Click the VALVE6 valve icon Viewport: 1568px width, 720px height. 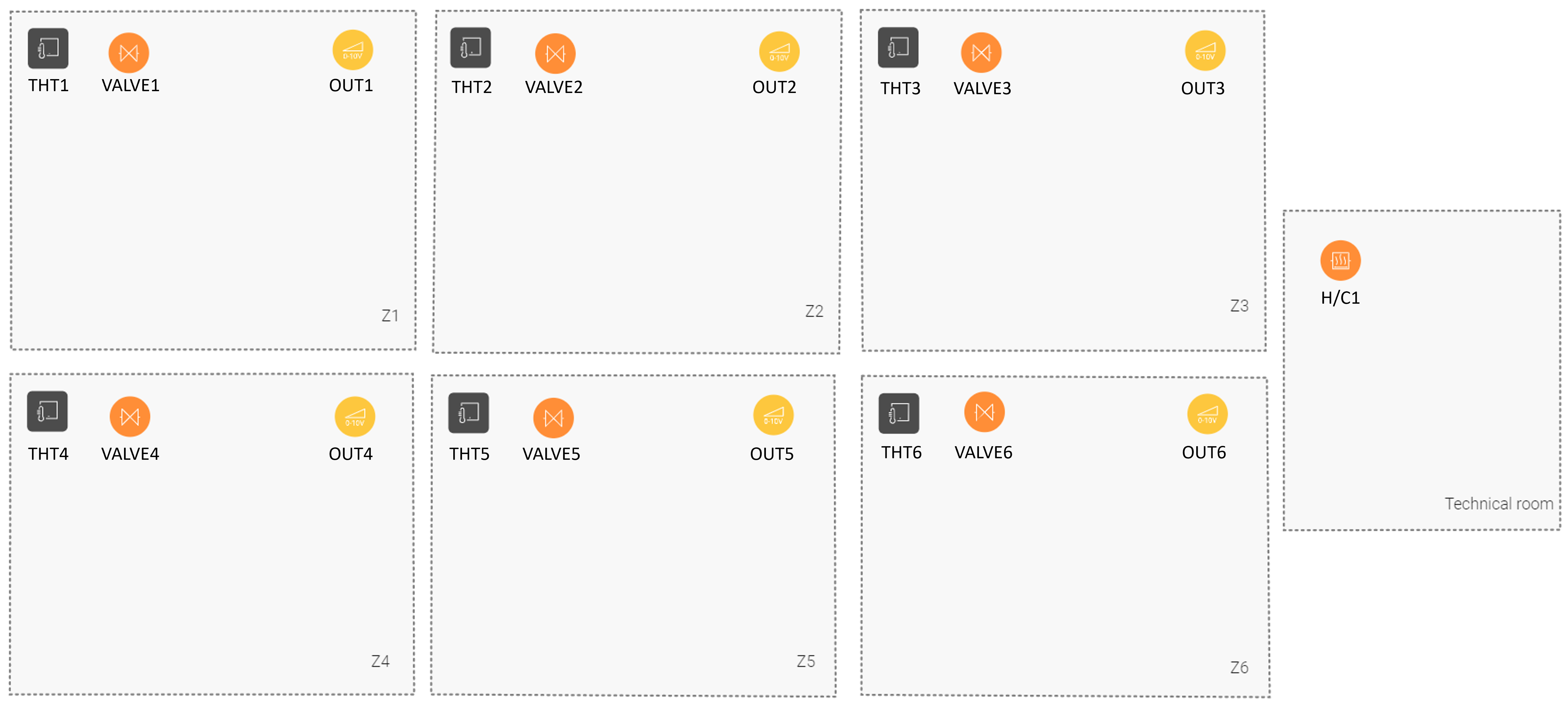click(985, 412)
